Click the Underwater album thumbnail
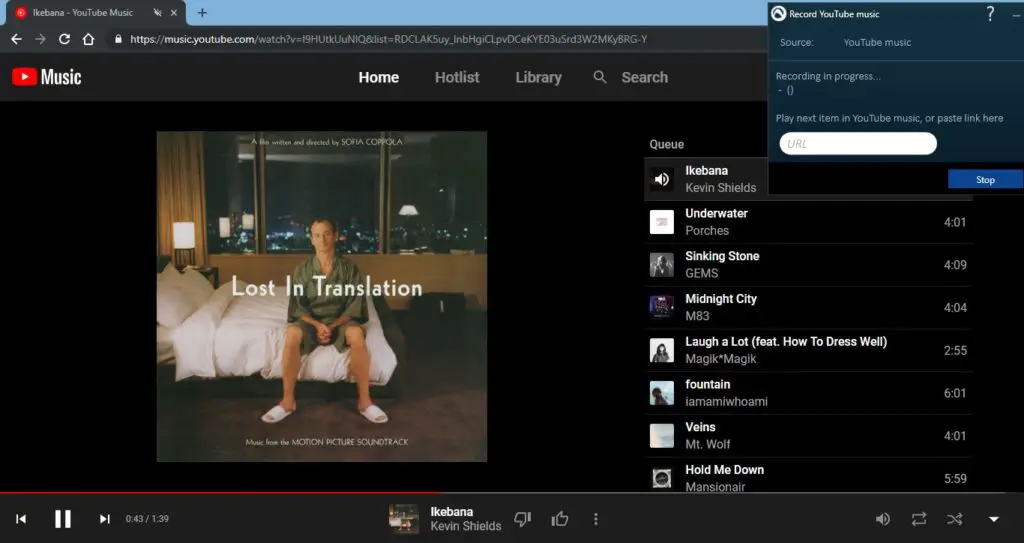This screenshot has width=1024, height=543. click(x=662, y=222)
